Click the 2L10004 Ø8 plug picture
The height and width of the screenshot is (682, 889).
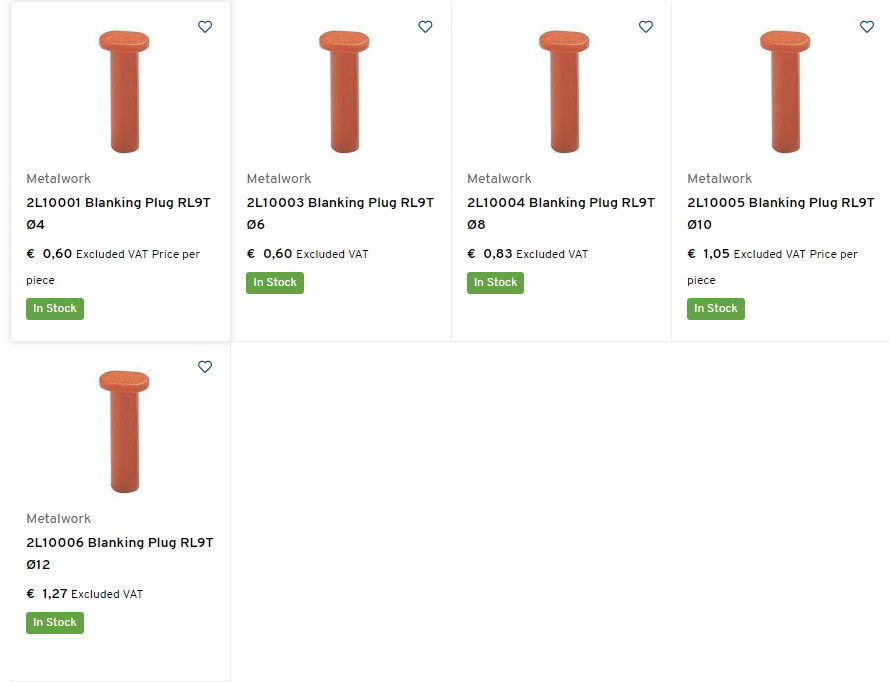coord(564,91)
